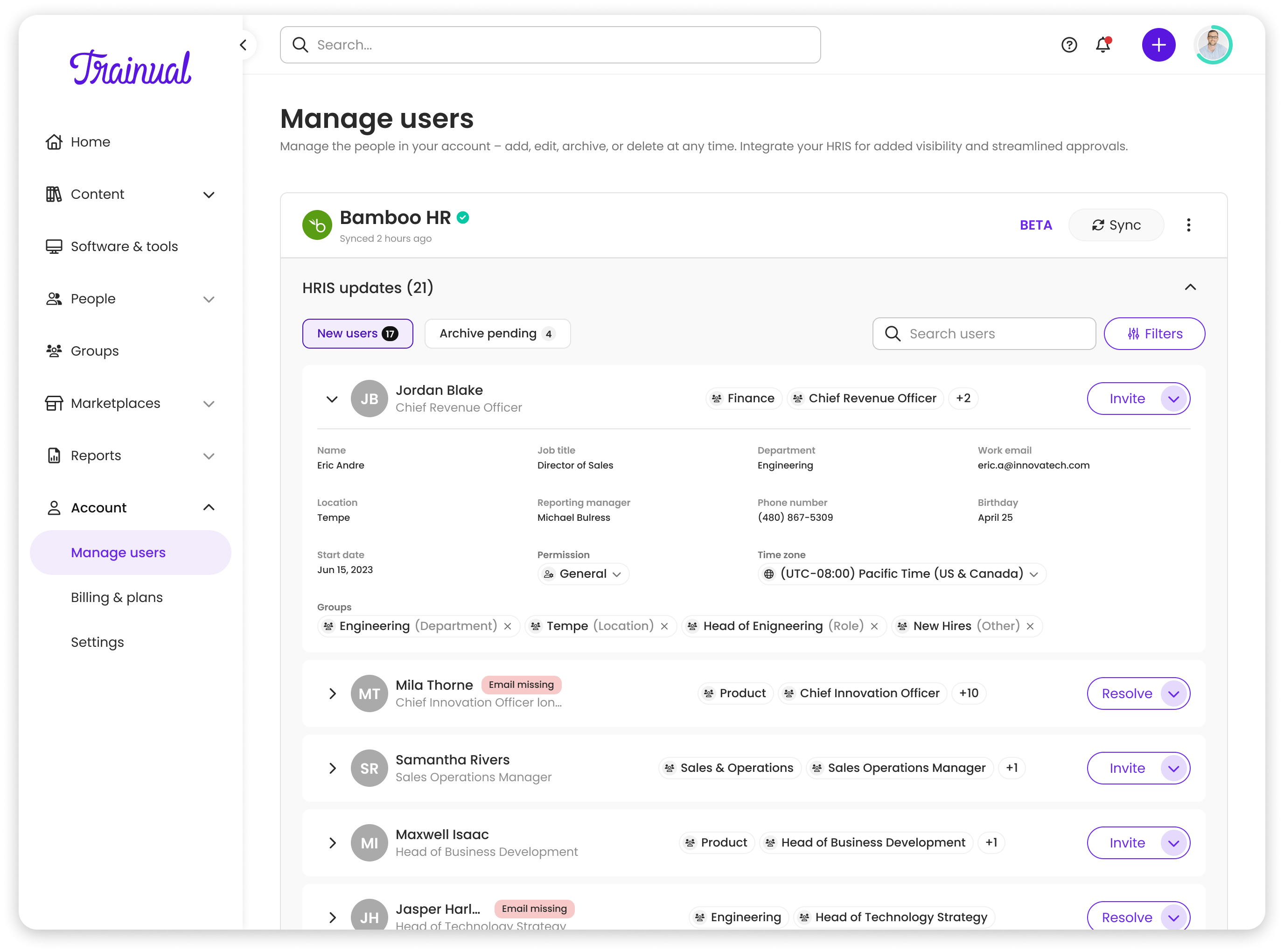Collapse Jordan Blake's row details

tap(332, 399)
